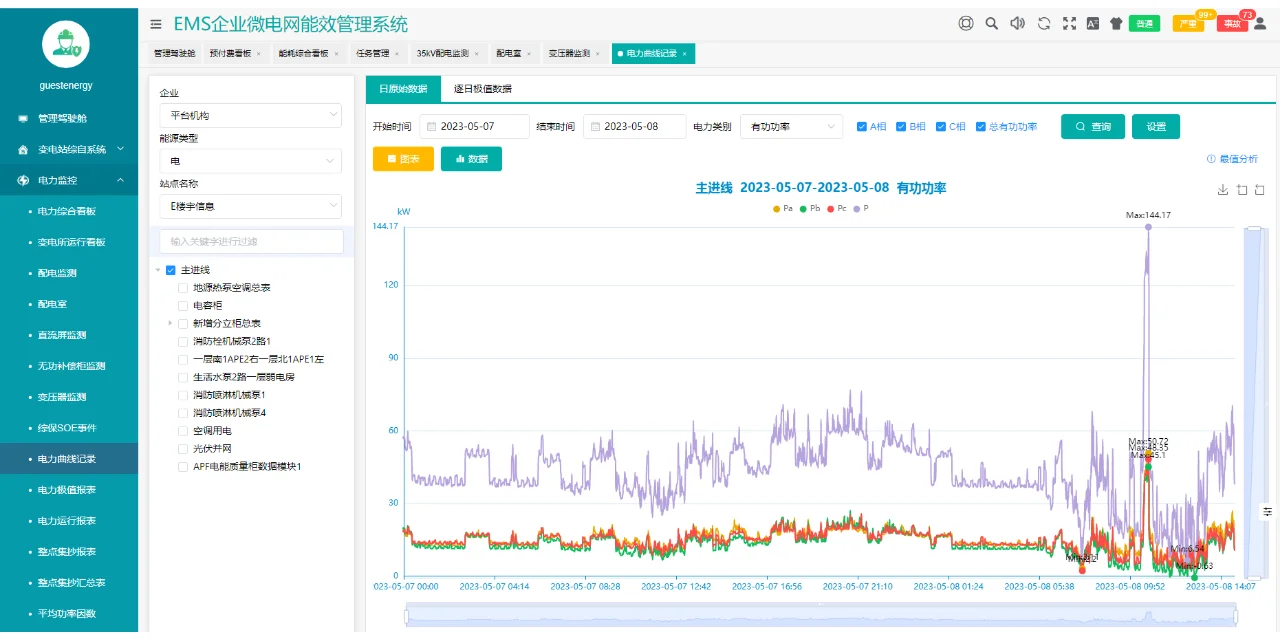Disable the 总有功功率 checkbox
1280x639 pixels.
982,126
